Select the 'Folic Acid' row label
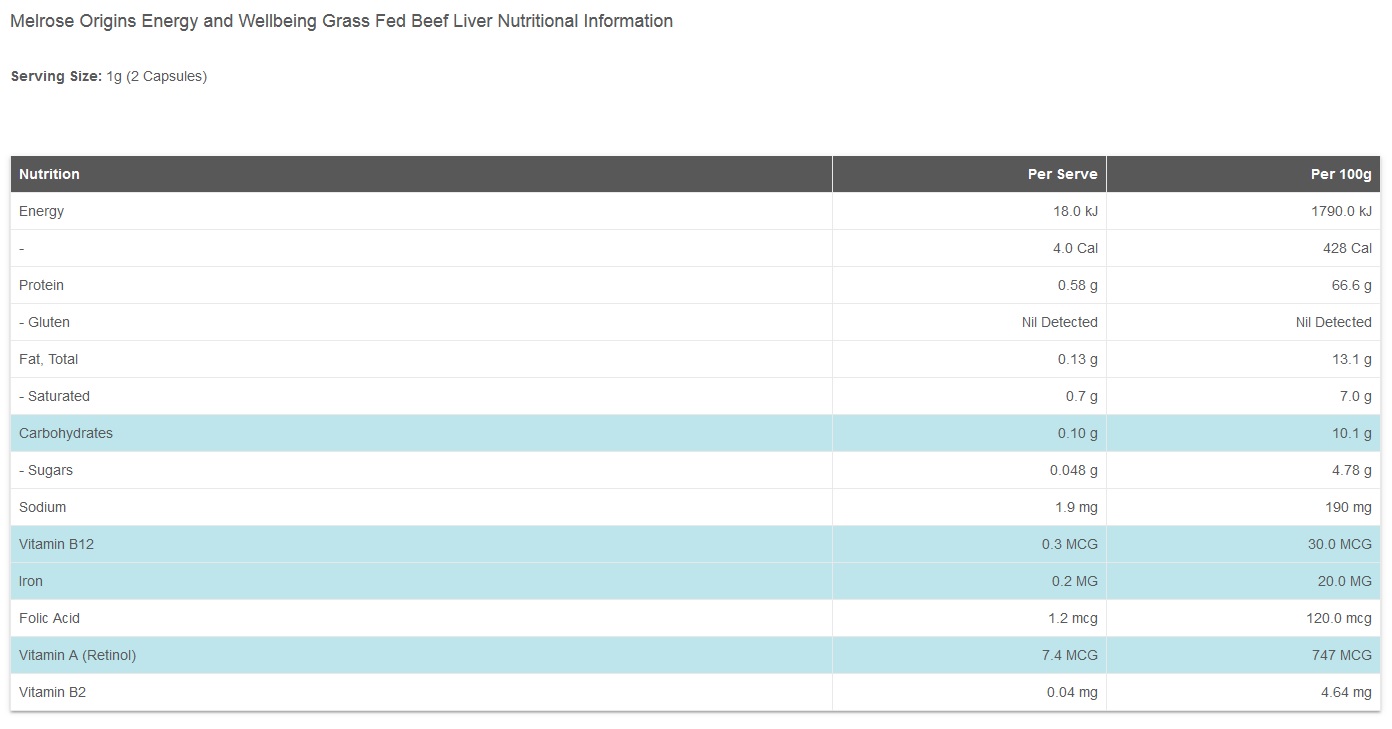The image size is (1392, 729). 49,618
